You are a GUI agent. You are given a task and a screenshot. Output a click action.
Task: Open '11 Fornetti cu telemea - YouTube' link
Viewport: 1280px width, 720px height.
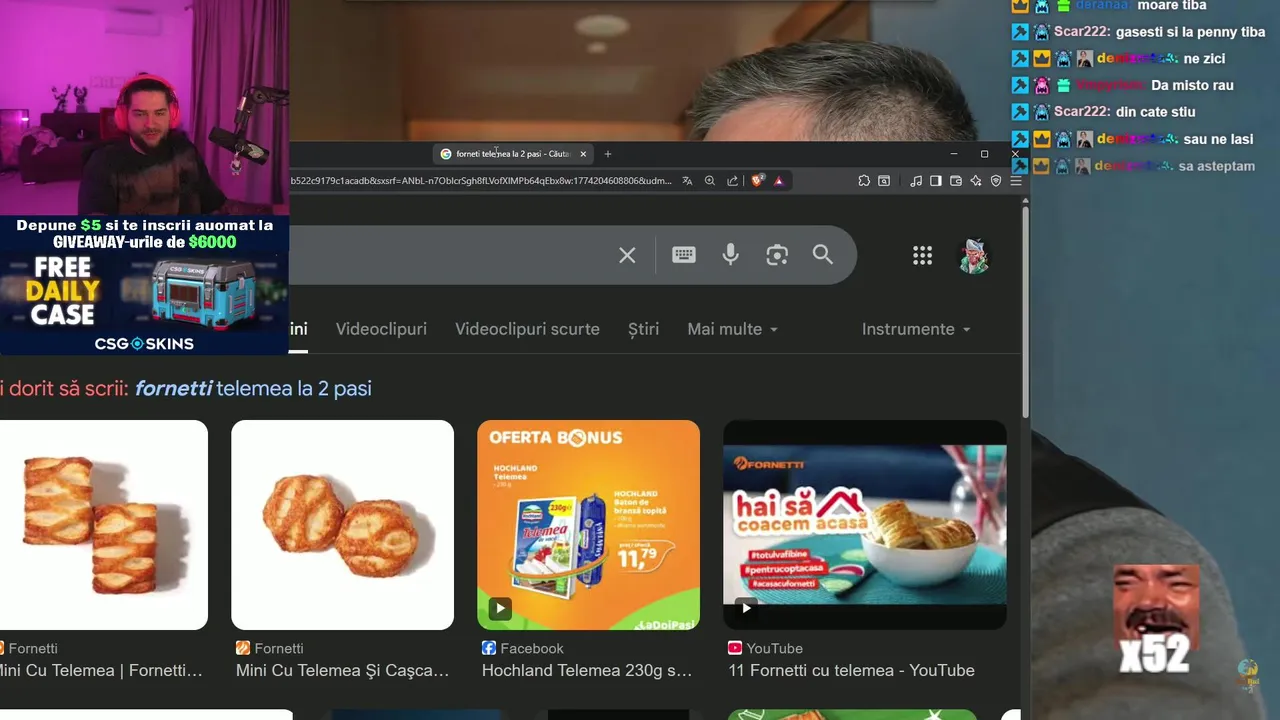tap(851, 670)
